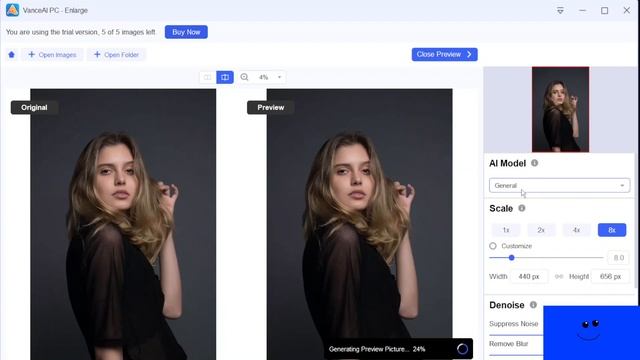Image resolution: width=640 pixels, height=360 pixels.
Task: Switch to single view layout icon
Action: (208, 77)
